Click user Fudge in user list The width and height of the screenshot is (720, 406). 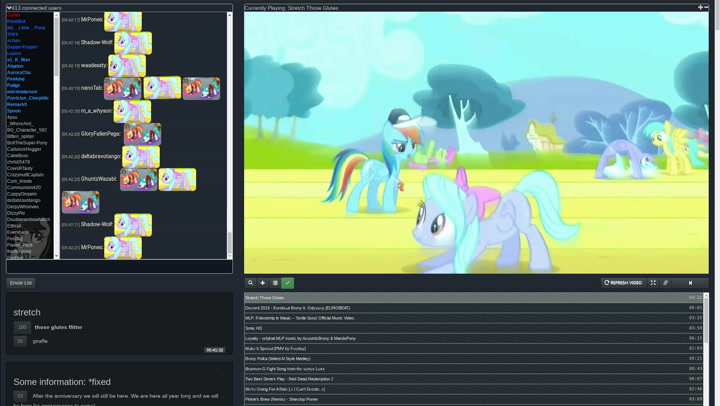click(13, 85)
